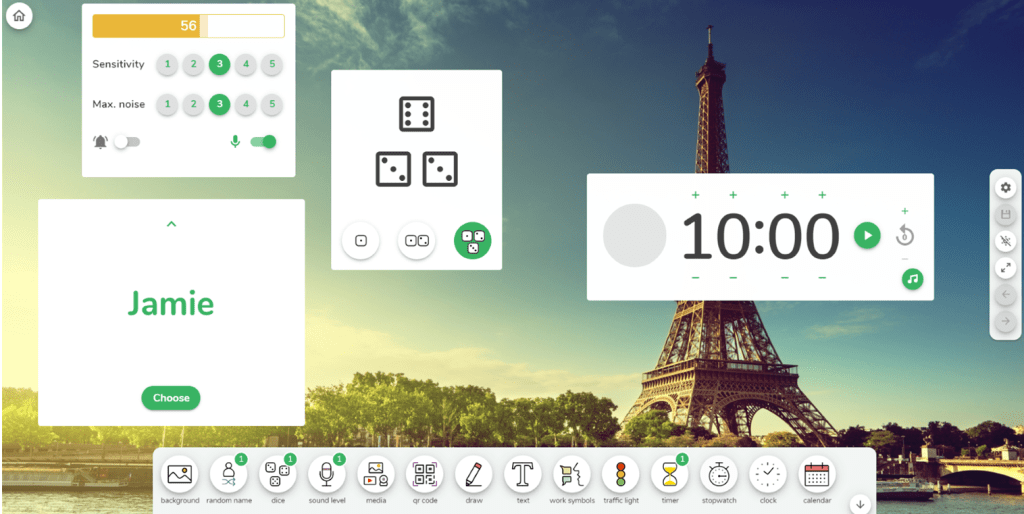Open the settings gear in side panel
The width and height of the screenshot is (1024, 514).
1005,188
